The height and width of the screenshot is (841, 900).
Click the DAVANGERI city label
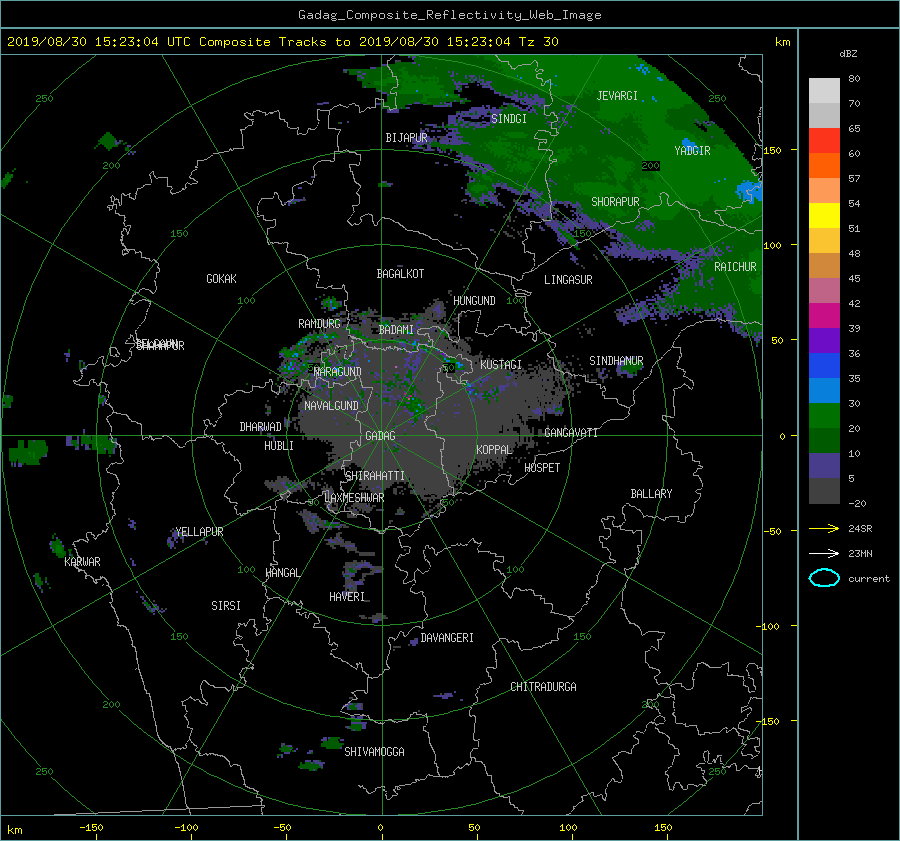(447, 638)
